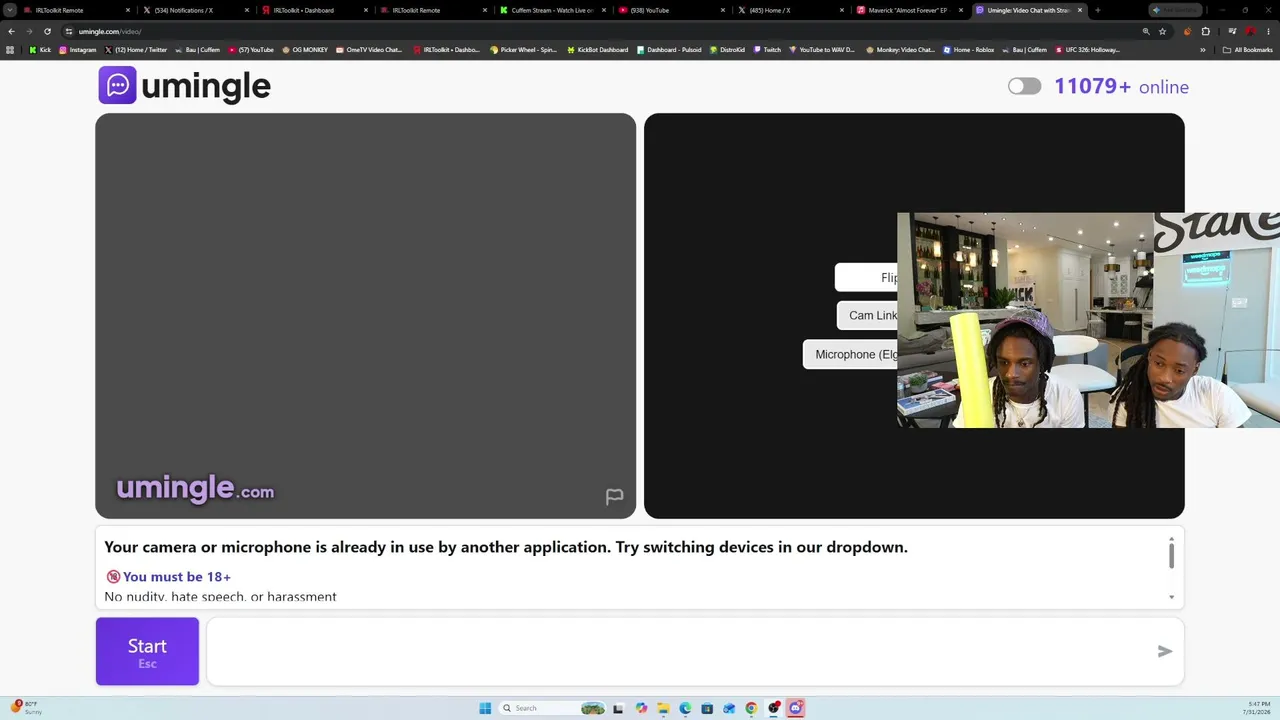The width and height of the screenshot is (1280, 720).
Task: Open the tab search dropdown arrow
Action: [10, 10]
